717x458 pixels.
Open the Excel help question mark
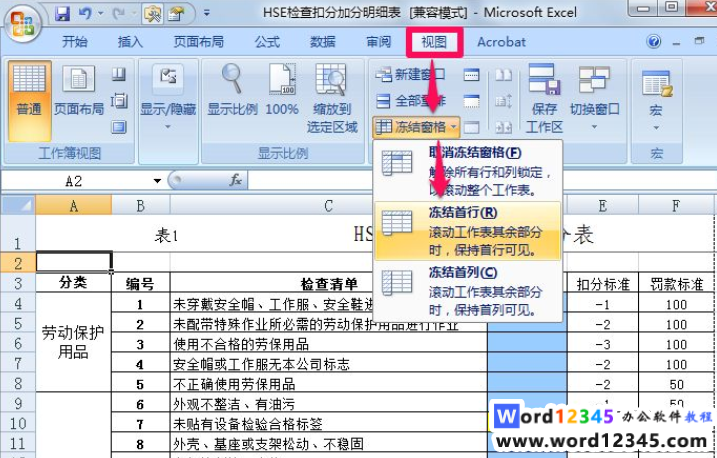[654, 42]
